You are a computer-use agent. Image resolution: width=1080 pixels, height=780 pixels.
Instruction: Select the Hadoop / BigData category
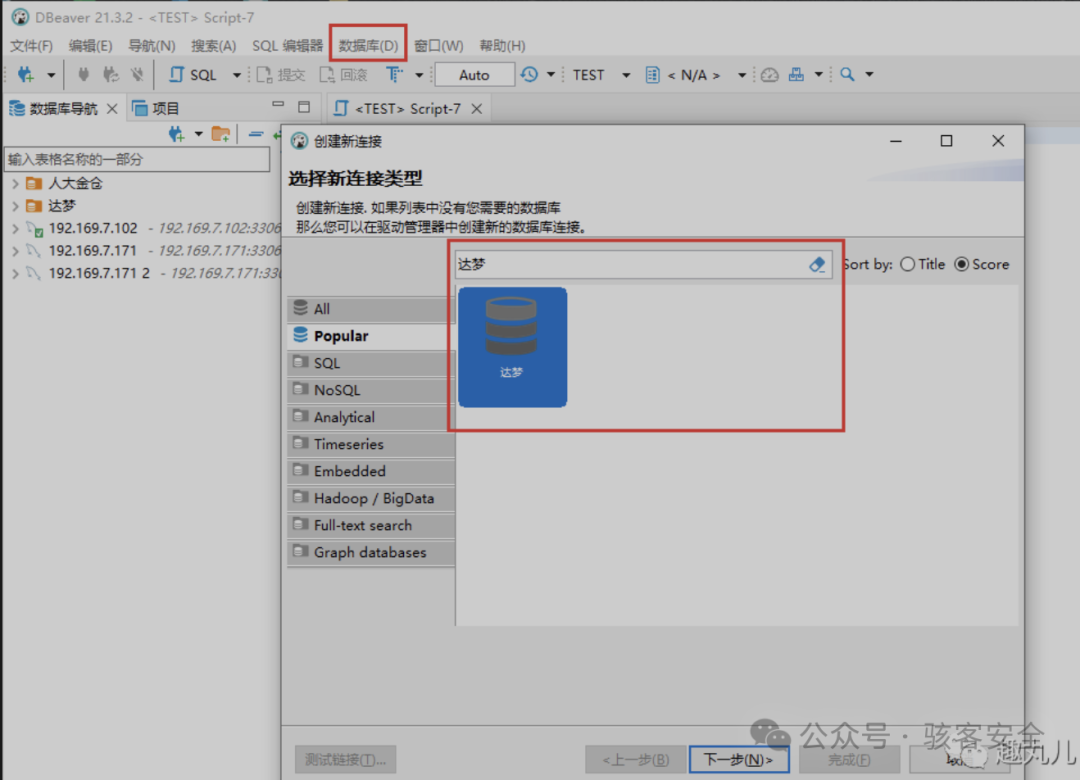pos(371,498)
